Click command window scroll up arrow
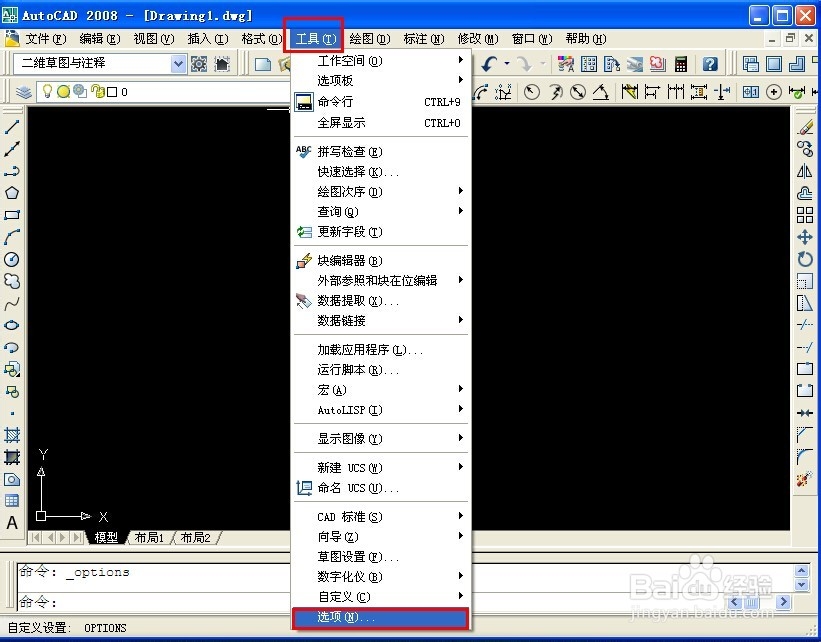Image resolution: width=821 pixels, height=642 pixels. tap(802, 570)
